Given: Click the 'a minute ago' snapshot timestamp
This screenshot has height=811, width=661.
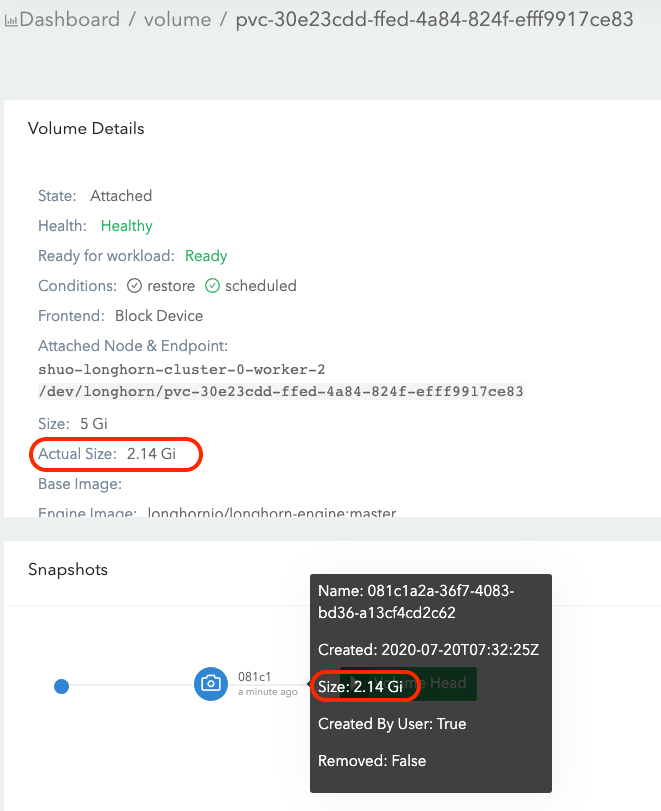Looking at the screenshot, I should (267, 692).
